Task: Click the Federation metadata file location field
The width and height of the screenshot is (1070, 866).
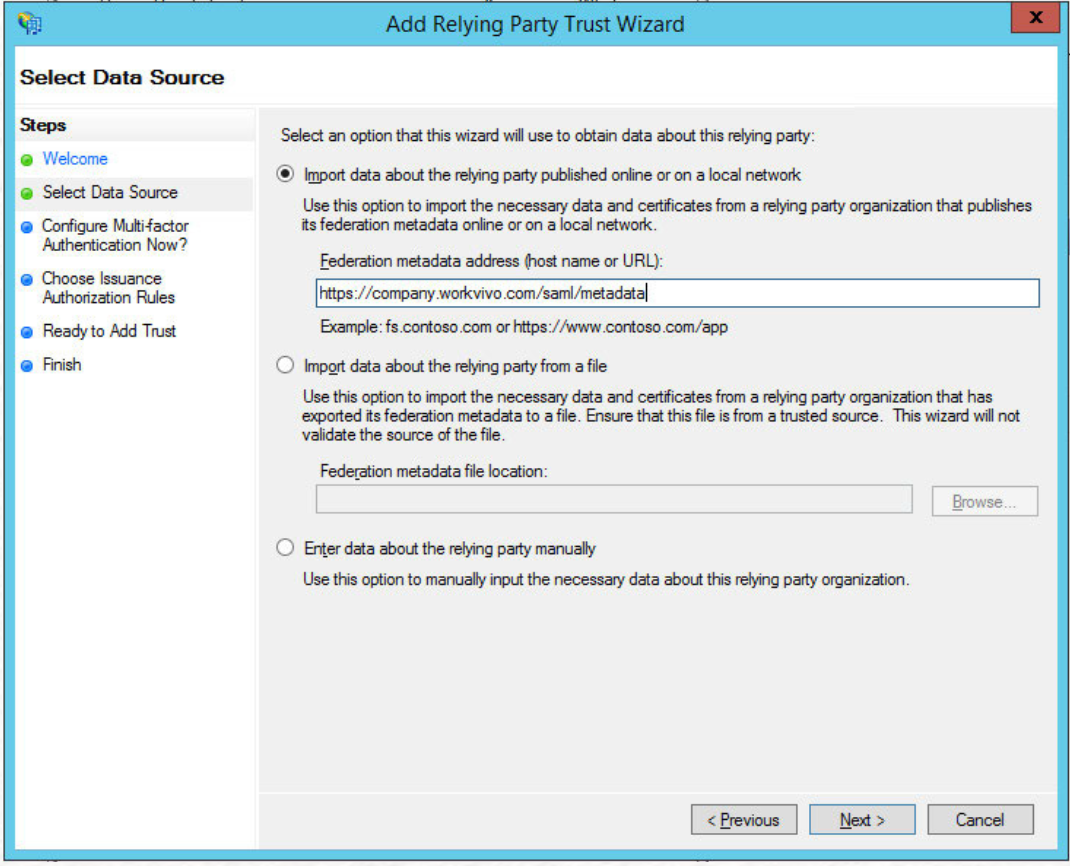Action: coord(614,499)
